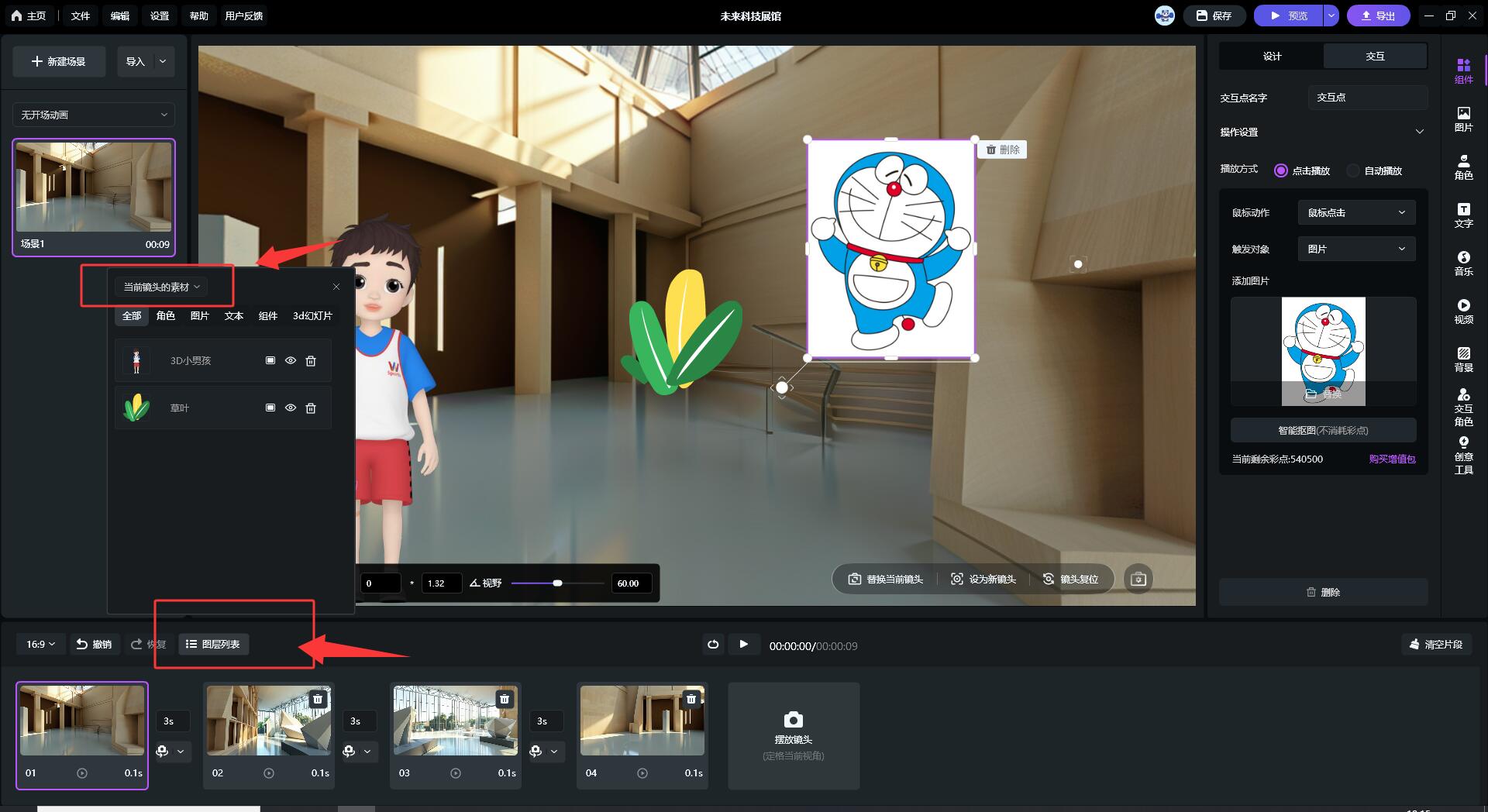This screenshot has height=812, width=1488.
Task: Open the 鼠标动作 dropdown
Action: click(x=1356, y=212)
